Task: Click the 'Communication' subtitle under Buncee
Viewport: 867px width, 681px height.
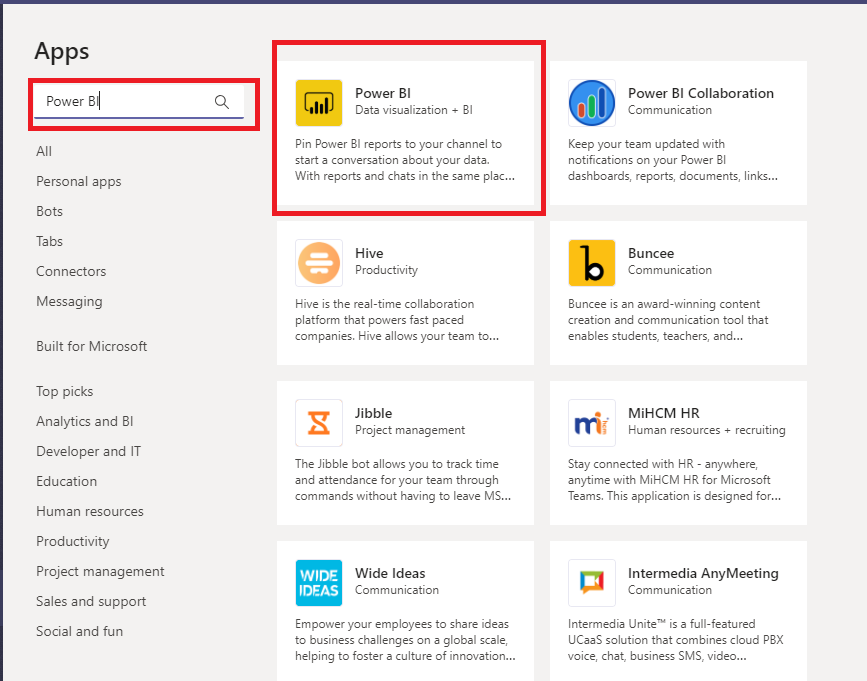Action: coord(670,270)
